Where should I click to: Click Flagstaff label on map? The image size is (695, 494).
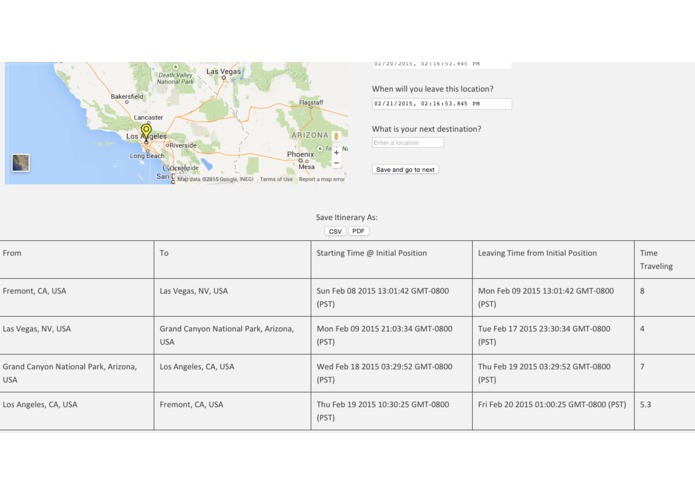click(x=311, y=102)
